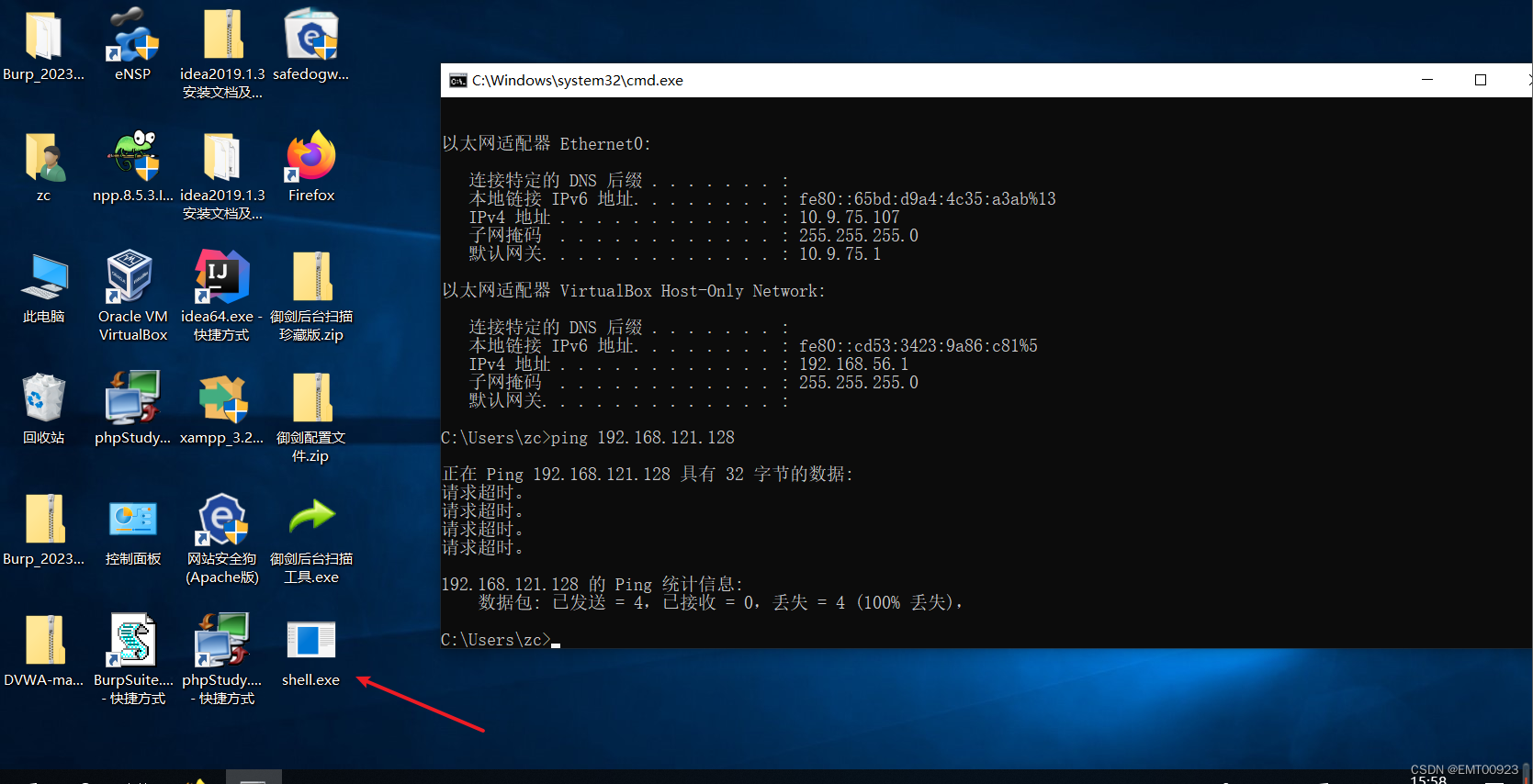
Task: Click the 192.168.56.1 address text
Action: click(x=854, y=364)
